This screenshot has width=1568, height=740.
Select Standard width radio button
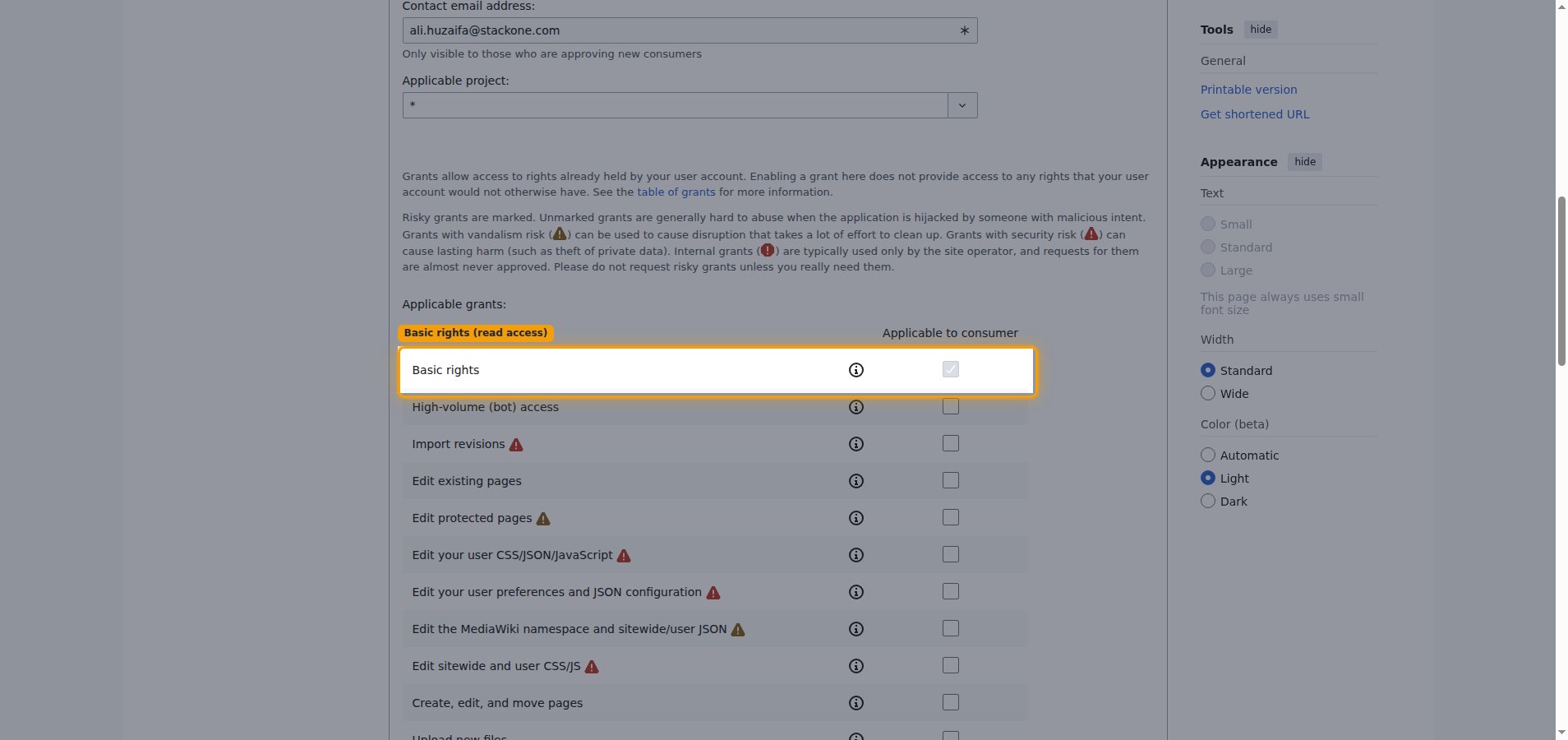pos(1208,370)
